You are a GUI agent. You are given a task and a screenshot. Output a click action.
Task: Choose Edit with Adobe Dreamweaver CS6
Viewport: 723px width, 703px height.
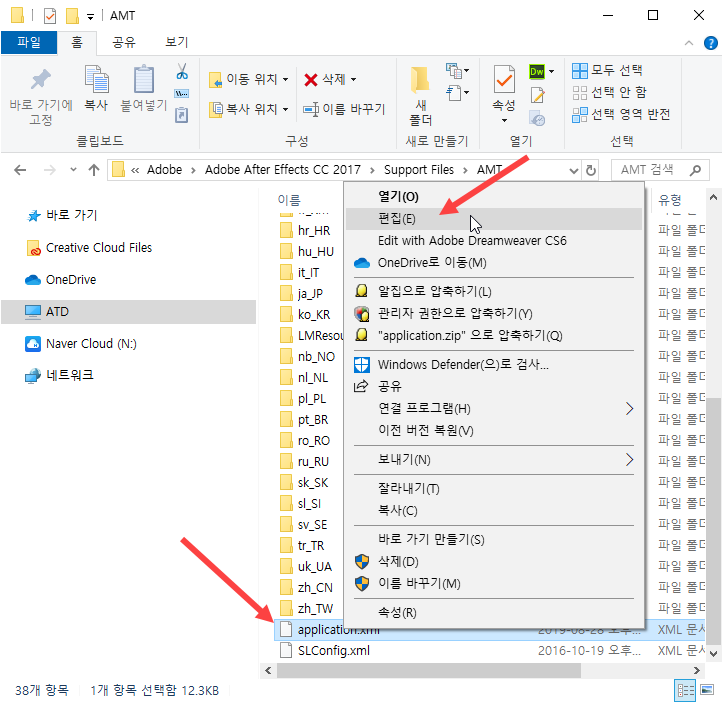tap(493, 241)
